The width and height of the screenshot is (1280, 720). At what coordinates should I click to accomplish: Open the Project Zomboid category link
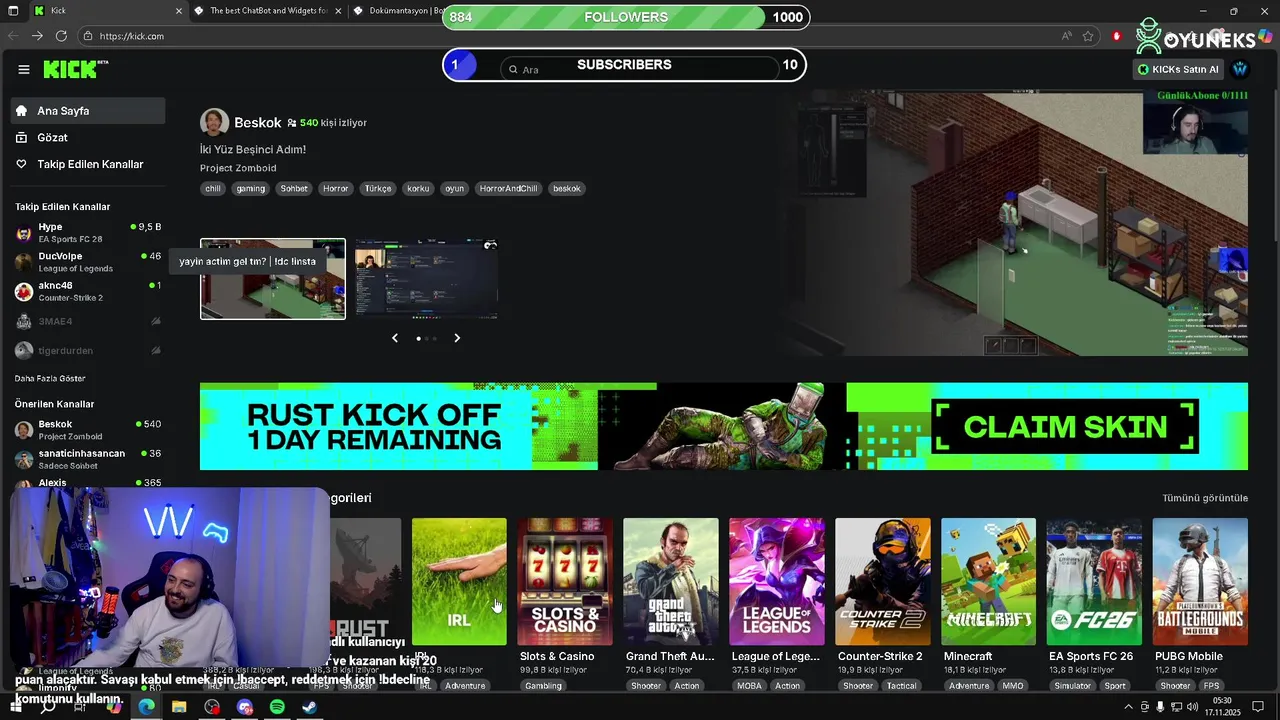pos(238,168)
